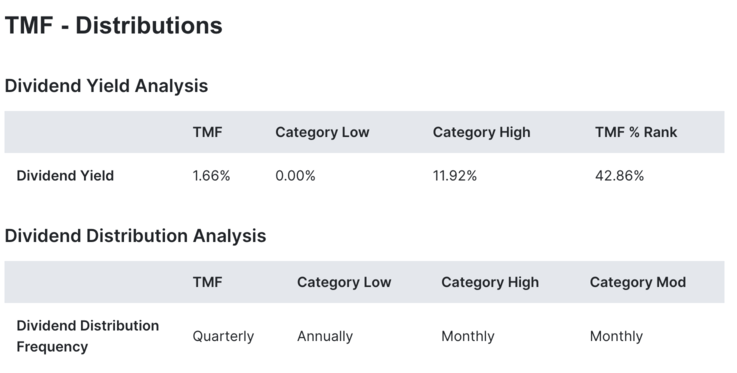
Task: Click the TMF % Rank column header
Action: [x=636, y=132]
